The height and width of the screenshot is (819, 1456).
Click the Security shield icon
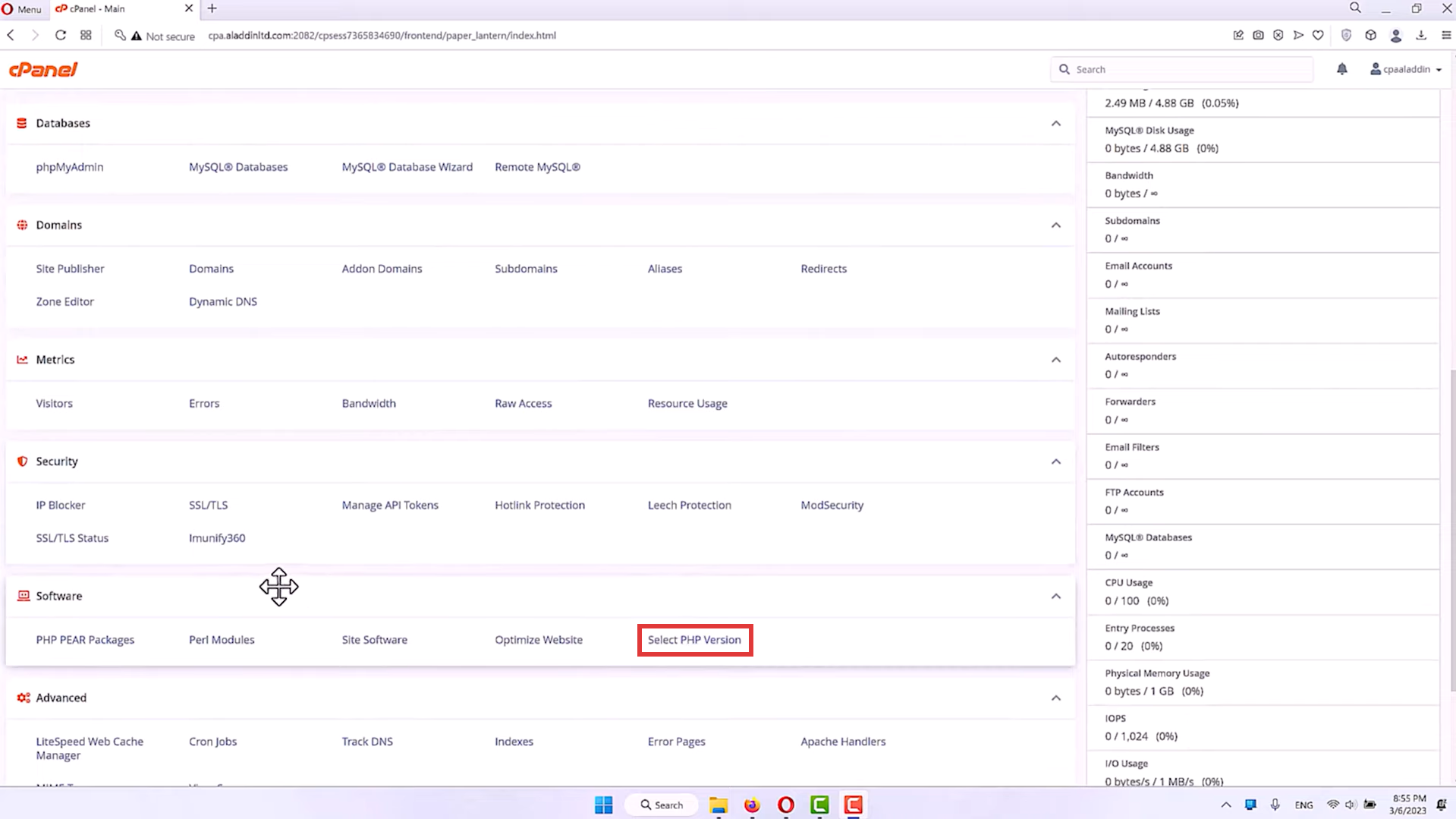tap(22, 461)
